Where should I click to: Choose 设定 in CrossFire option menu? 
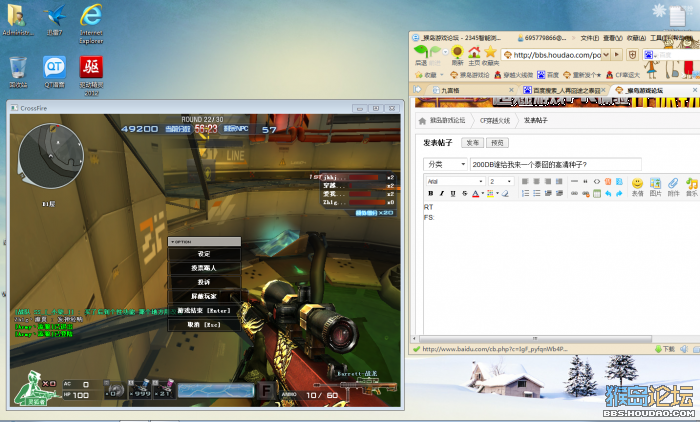pyautogui.click(x=204, y=254)
